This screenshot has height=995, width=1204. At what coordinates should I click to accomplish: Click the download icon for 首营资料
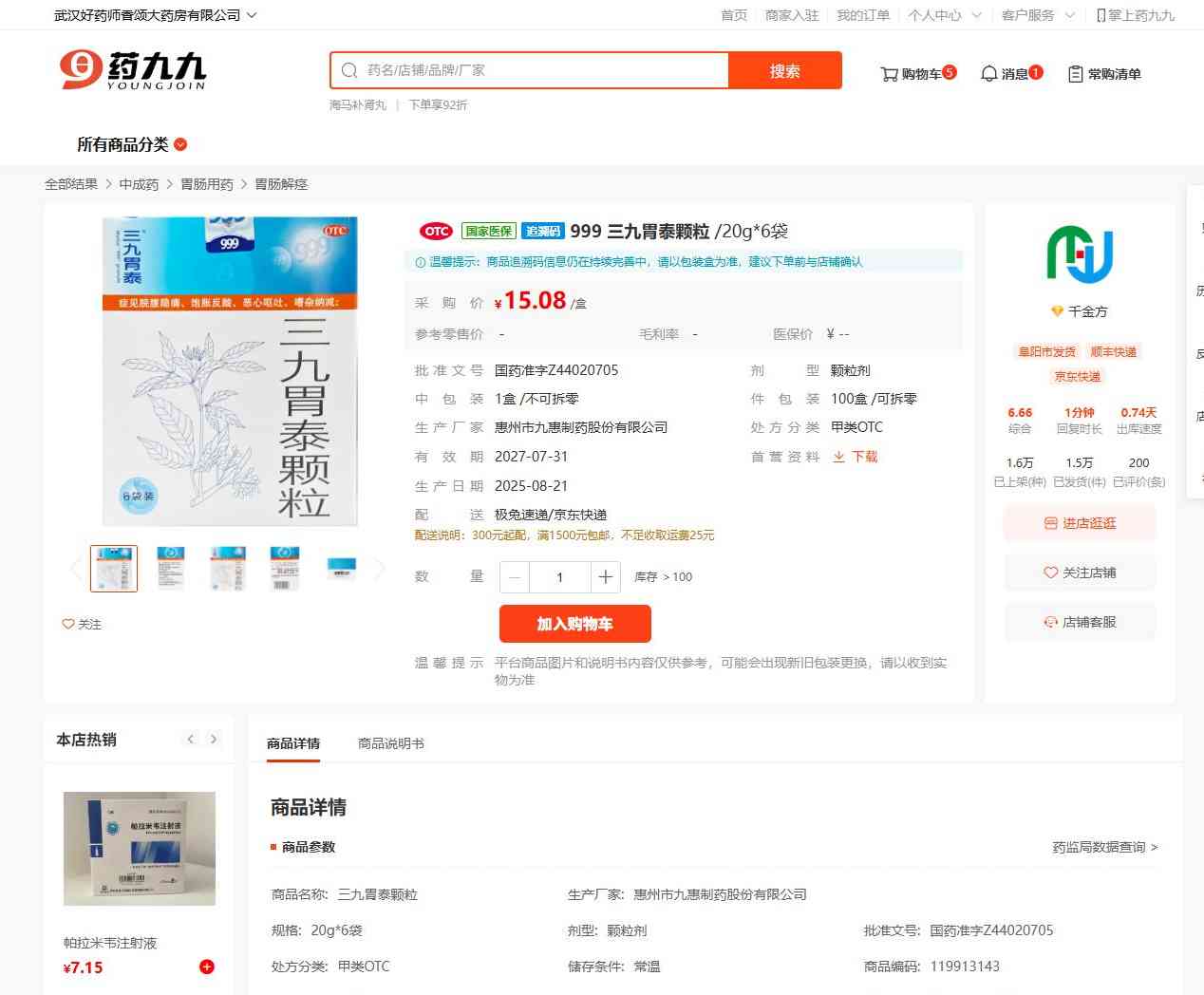click(x=838, y=457)
